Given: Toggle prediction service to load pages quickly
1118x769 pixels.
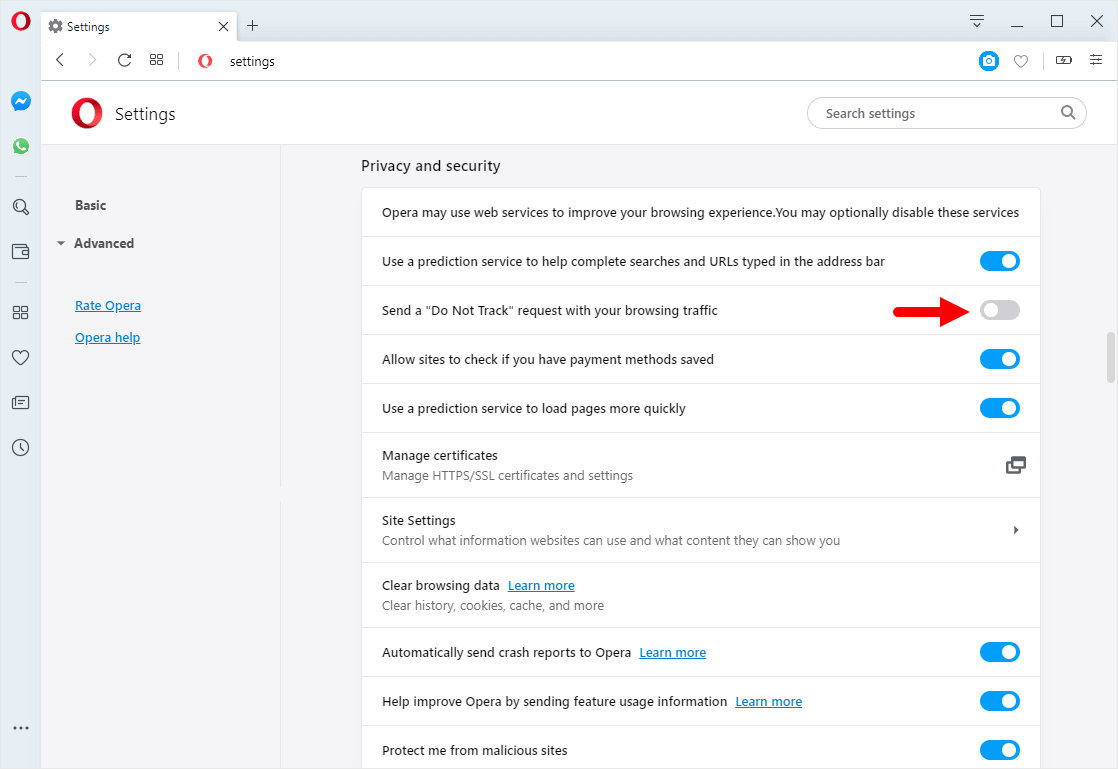Looking at the screenshot, I should point(1000,408).
